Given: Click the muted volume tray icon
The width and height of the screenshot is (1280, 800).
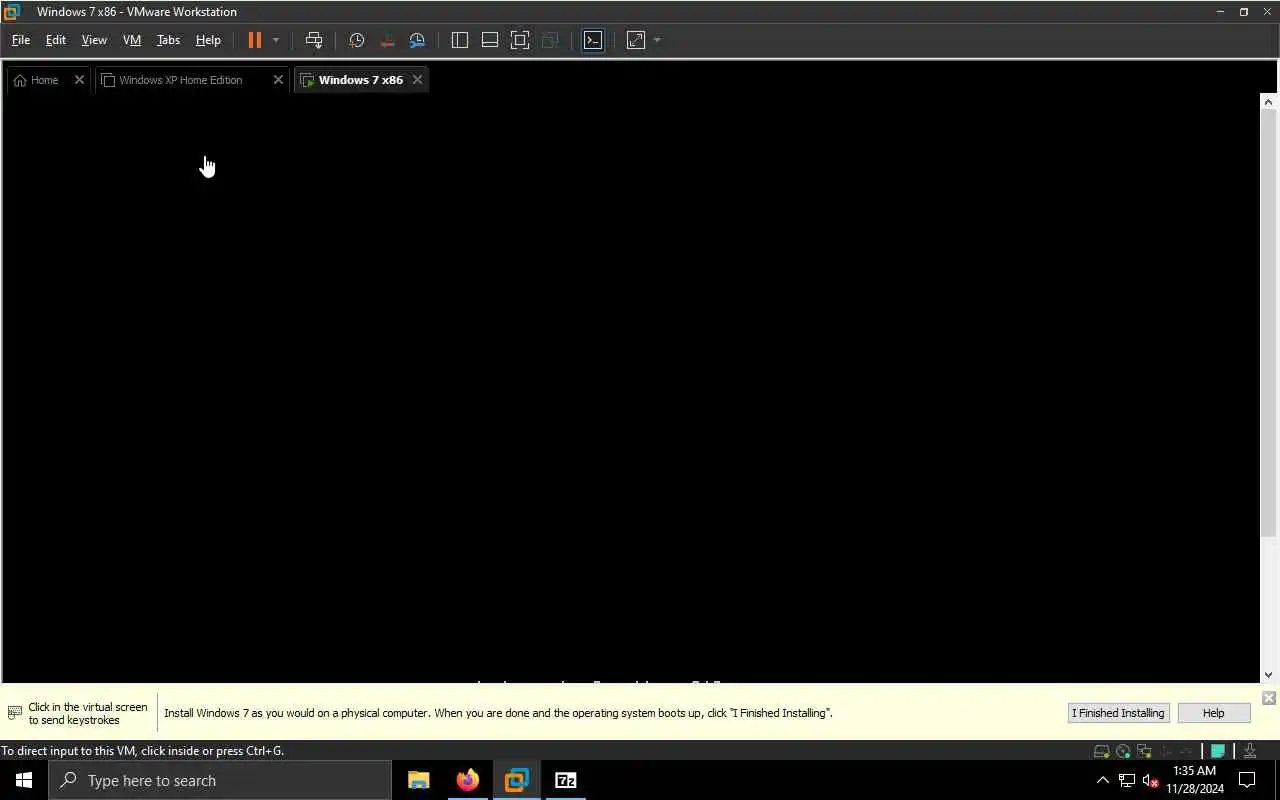Looking at the screenshot, I should (1151, 780).
